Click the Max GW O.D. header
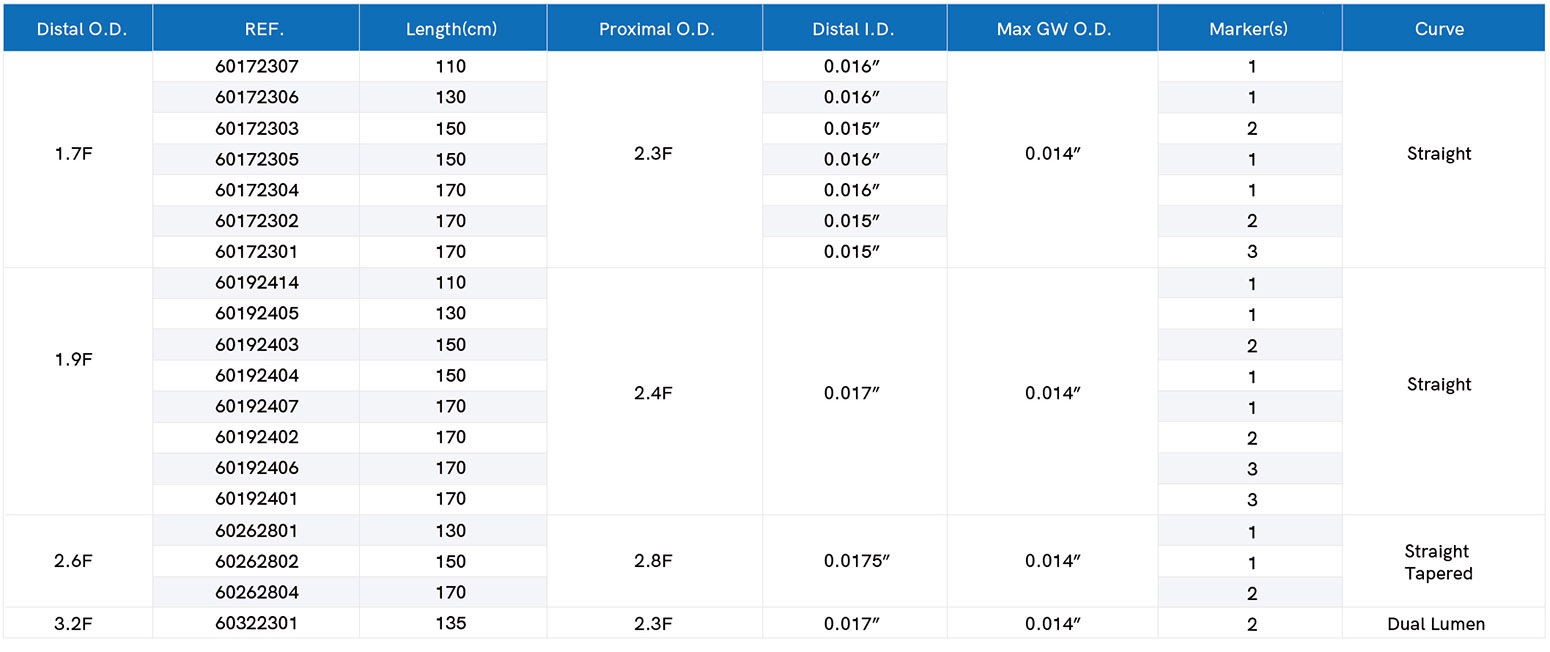The image size is (1550, 652). 1052,28
